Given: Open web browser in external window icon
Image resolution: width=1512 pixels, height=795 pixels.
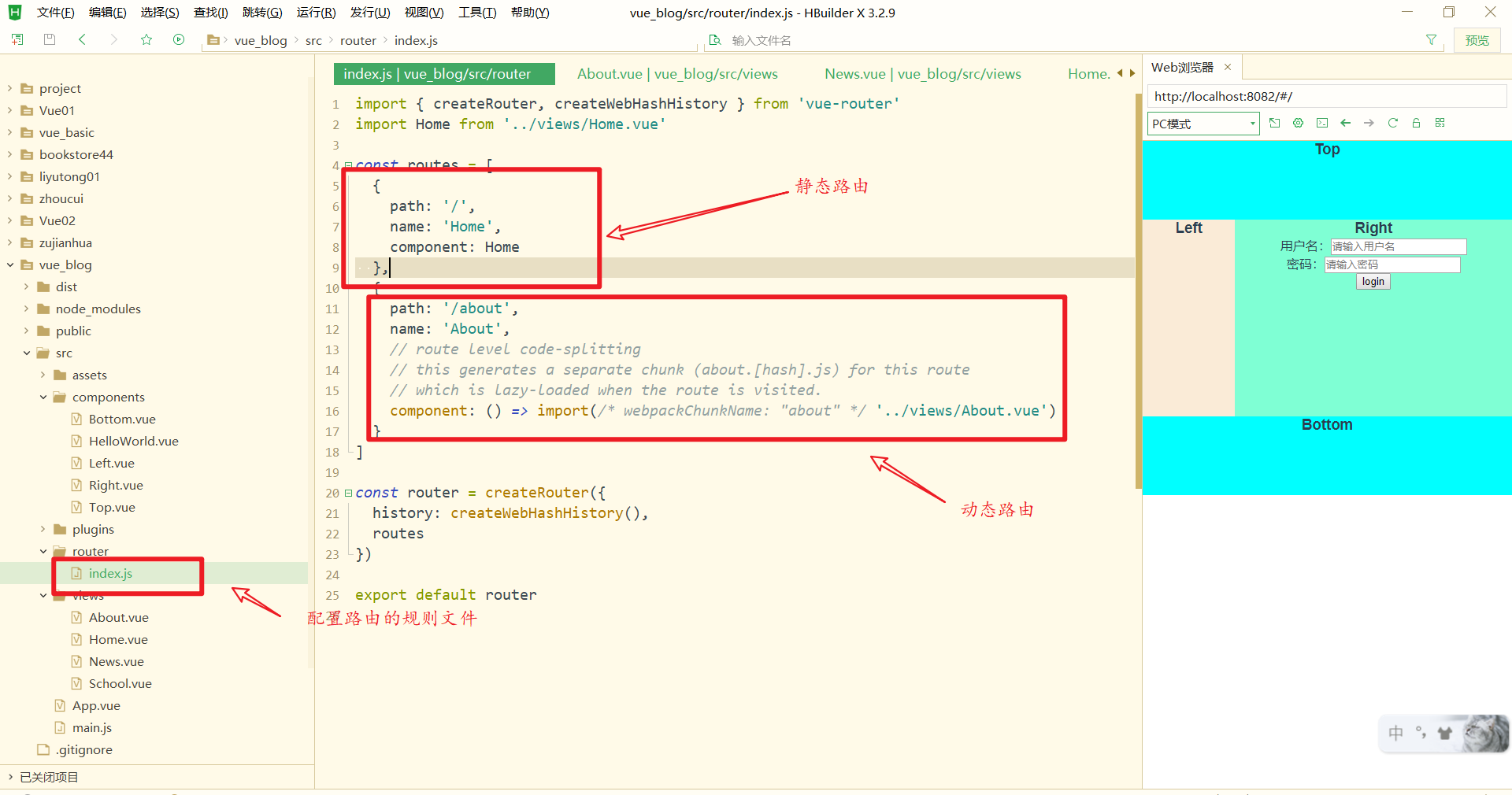Looking at the screenshot, I should [1274, 123].
